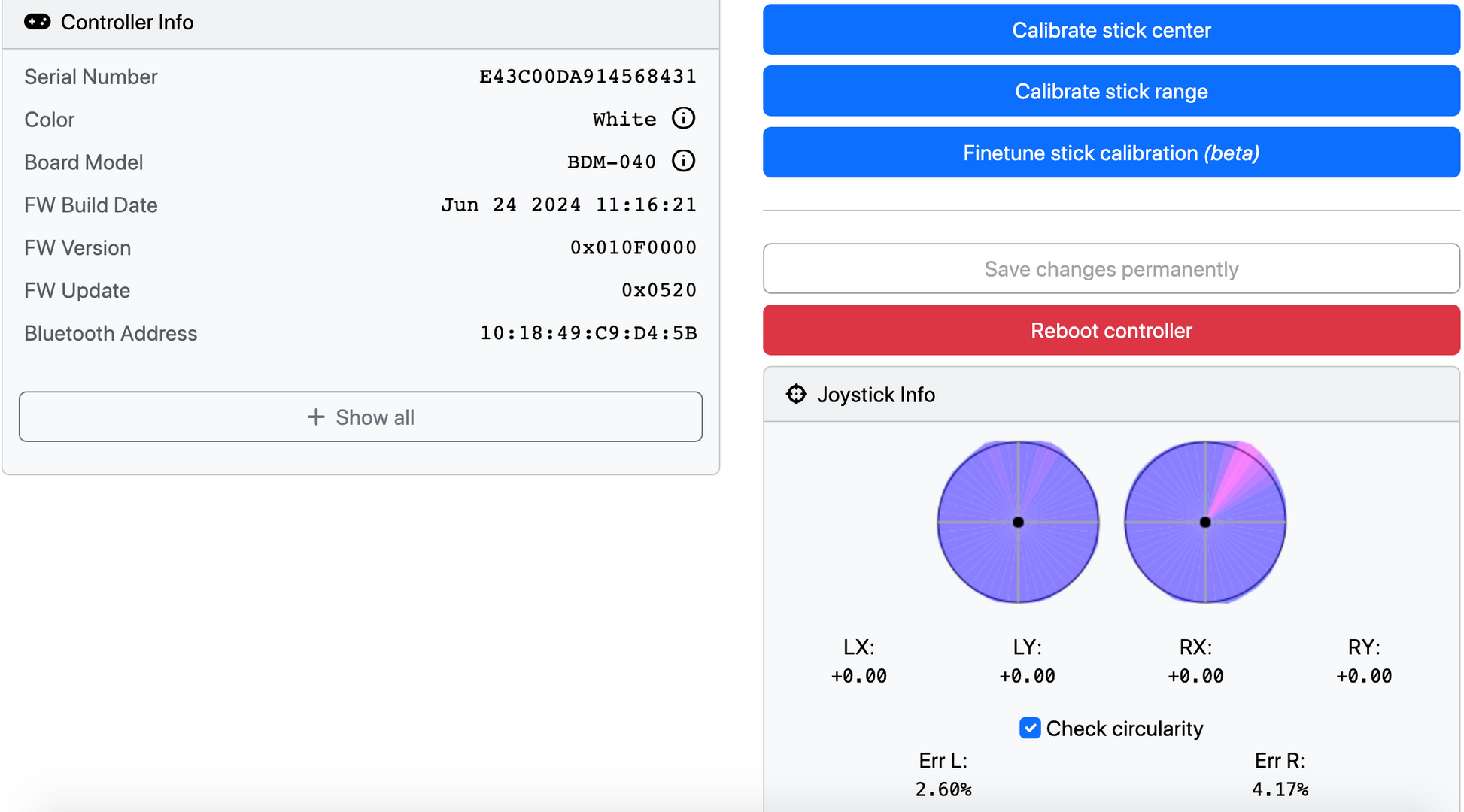Viewport: 1464px width, 812px height.
Task: Click the info icon next to White color
Action: 683,118
